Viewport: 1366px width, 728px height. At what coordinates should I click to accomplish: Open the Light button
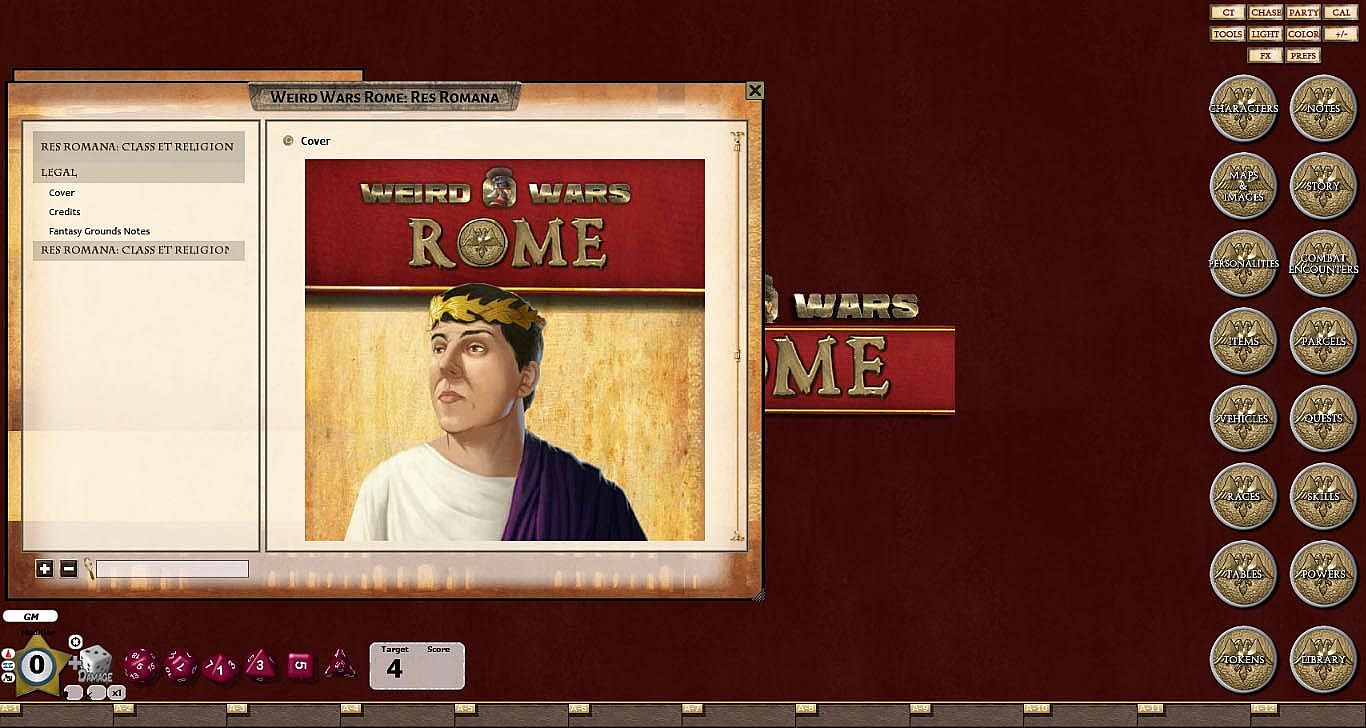1265,34
